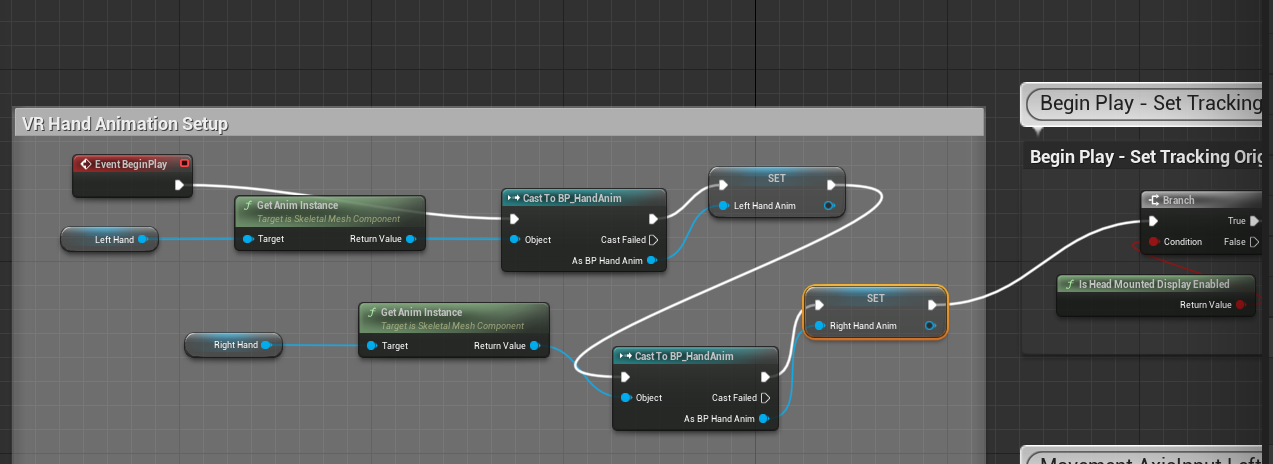Click As BP Hand Anim pin of upper cast node
The image size is (1273, 464).
[x=652, y=260]
